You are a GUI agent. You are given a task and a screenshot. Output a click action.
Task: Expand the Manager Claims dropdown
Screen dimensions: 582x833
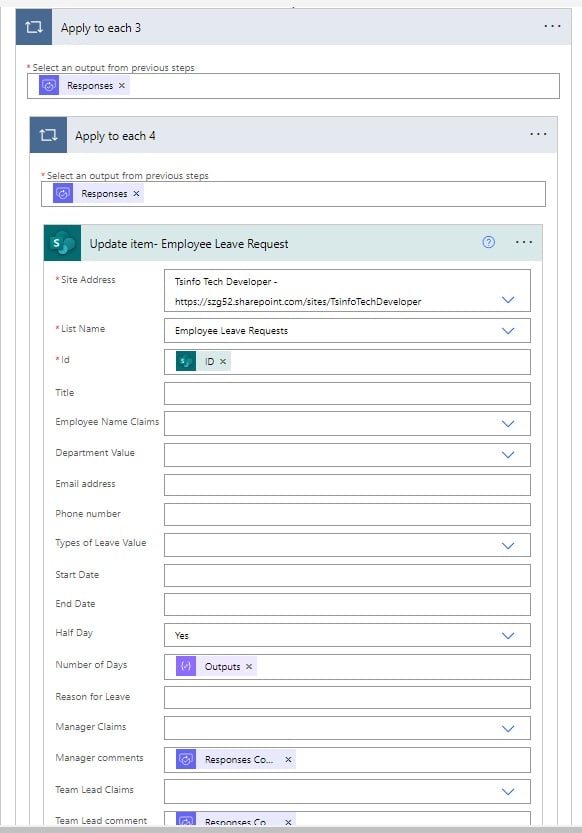(508, 728)
